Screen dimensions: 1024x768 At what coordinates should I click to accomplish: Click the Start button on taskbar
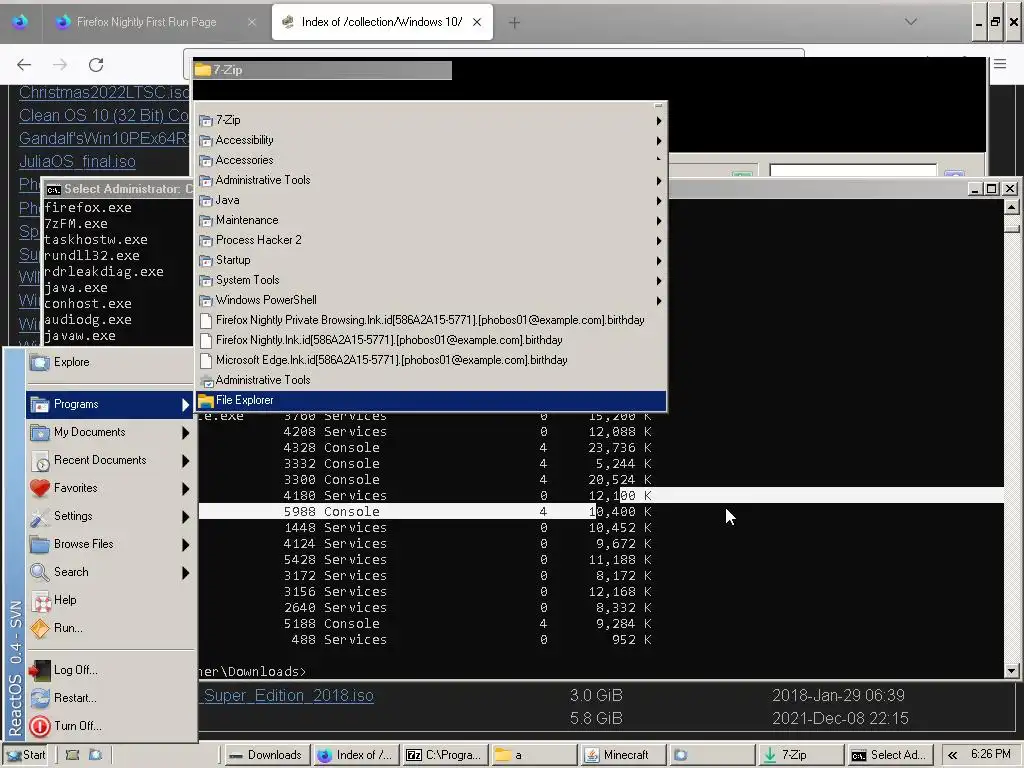(26, 755)
